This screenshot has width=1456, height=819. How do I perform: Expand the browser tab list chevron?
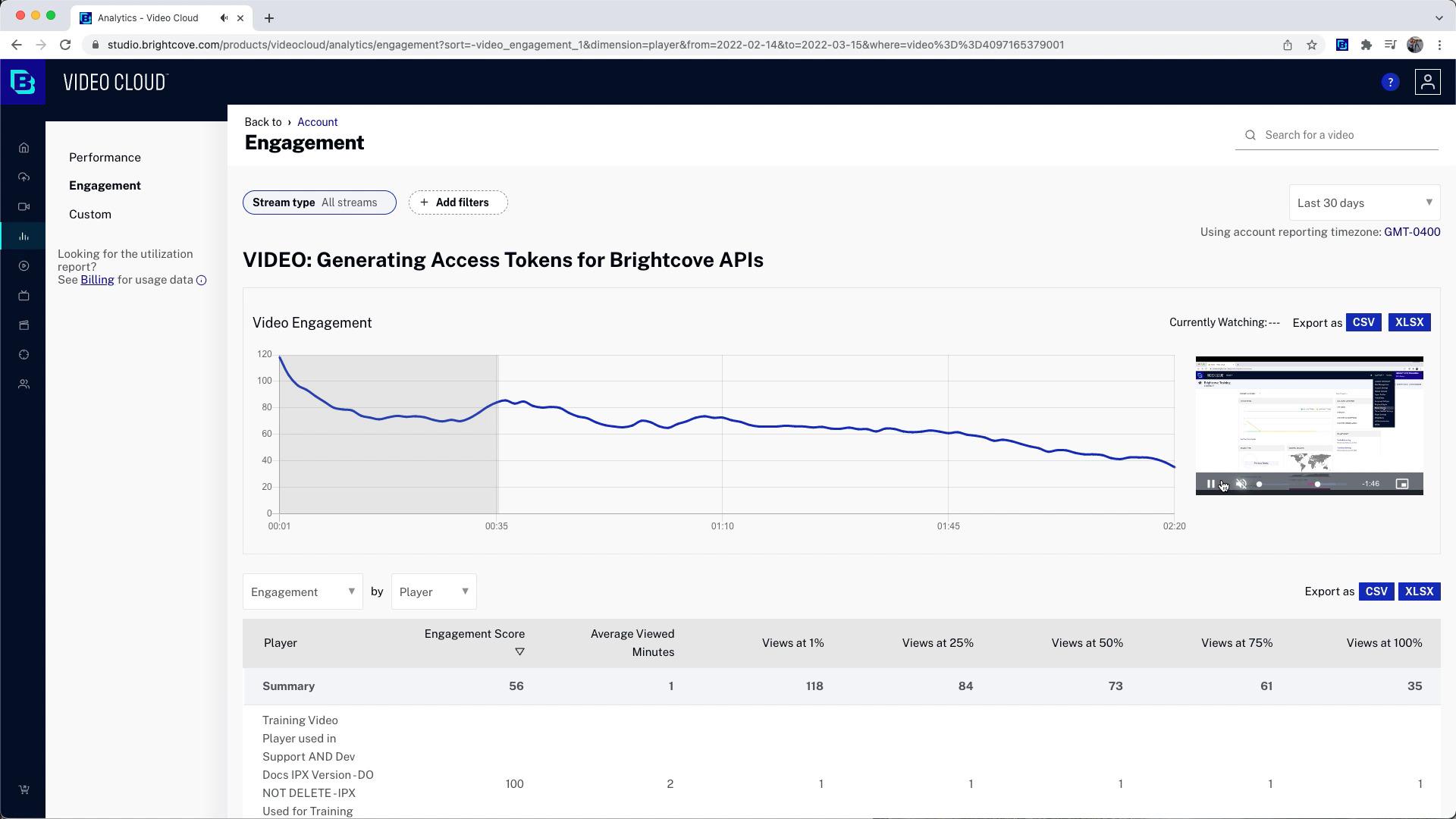coord(1439,18)
